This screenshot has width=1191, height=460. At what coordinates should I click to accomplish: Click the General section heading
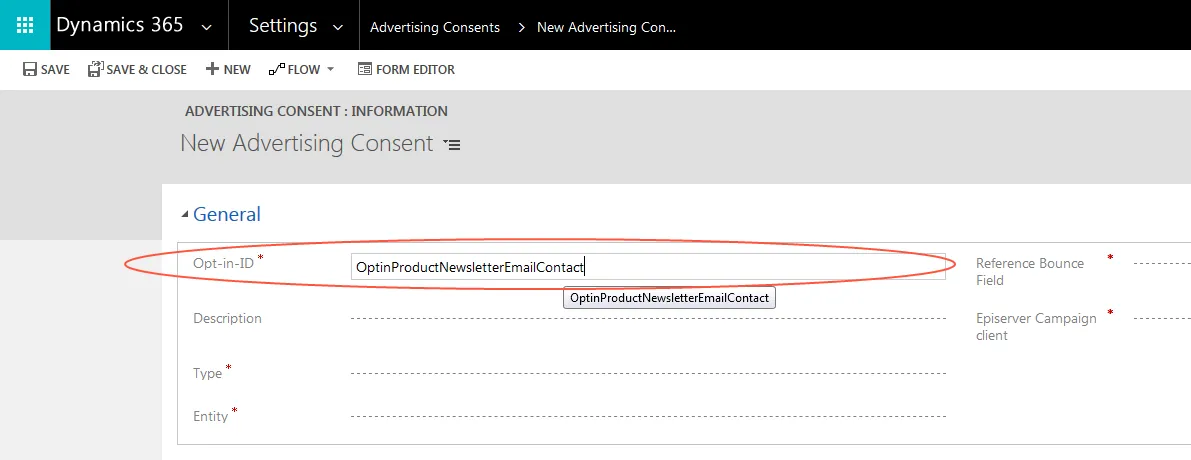coord(226,214)
